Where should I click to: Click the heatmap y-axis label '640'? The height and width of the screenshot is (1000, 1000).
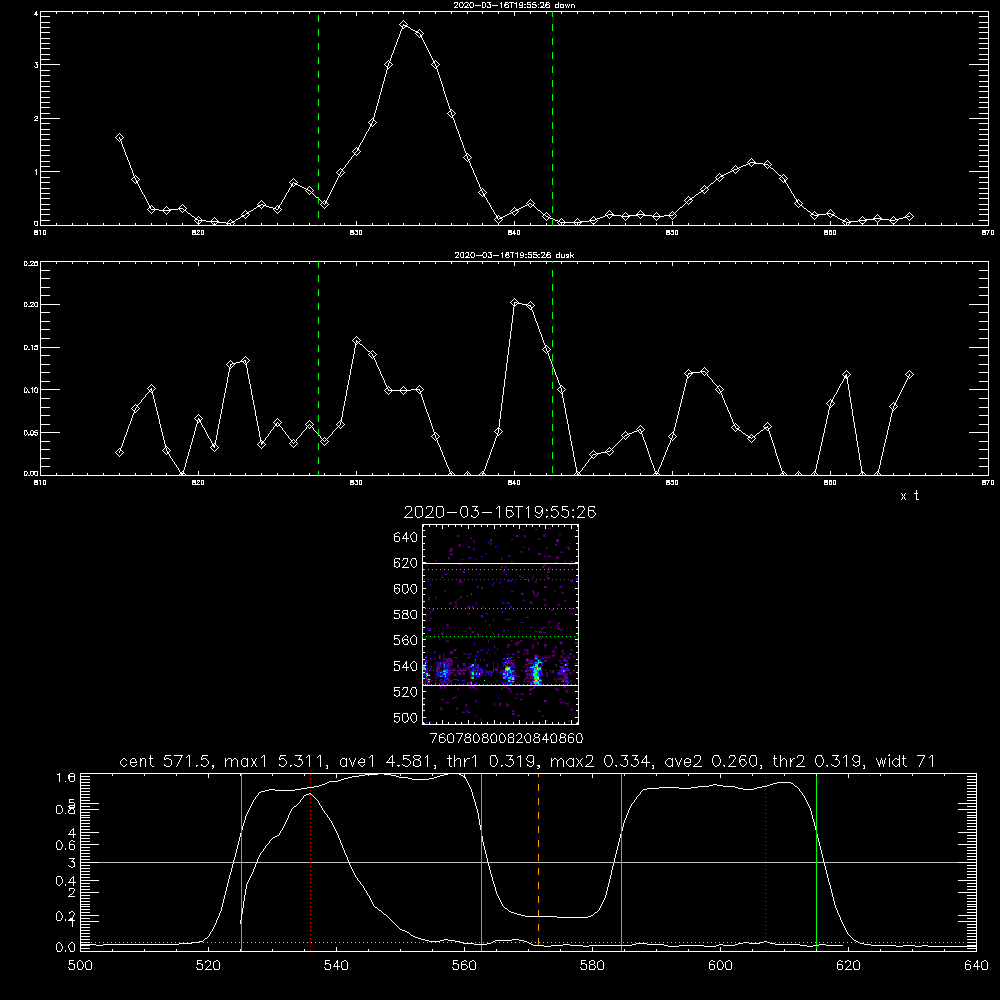pyautogui.click(x=406, y=538)
